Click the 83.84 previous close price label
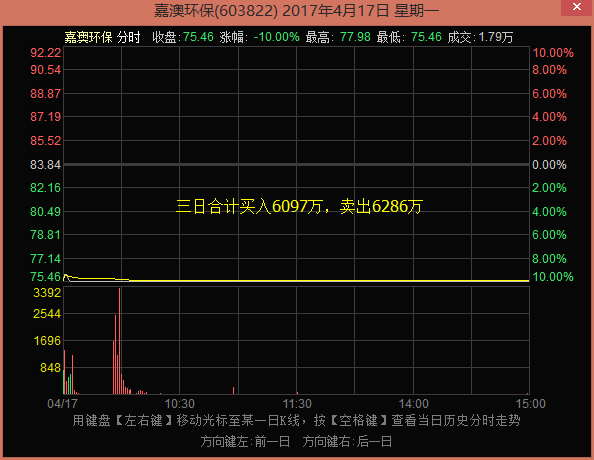This screenshot has height=460, width=594. [45, 165]
